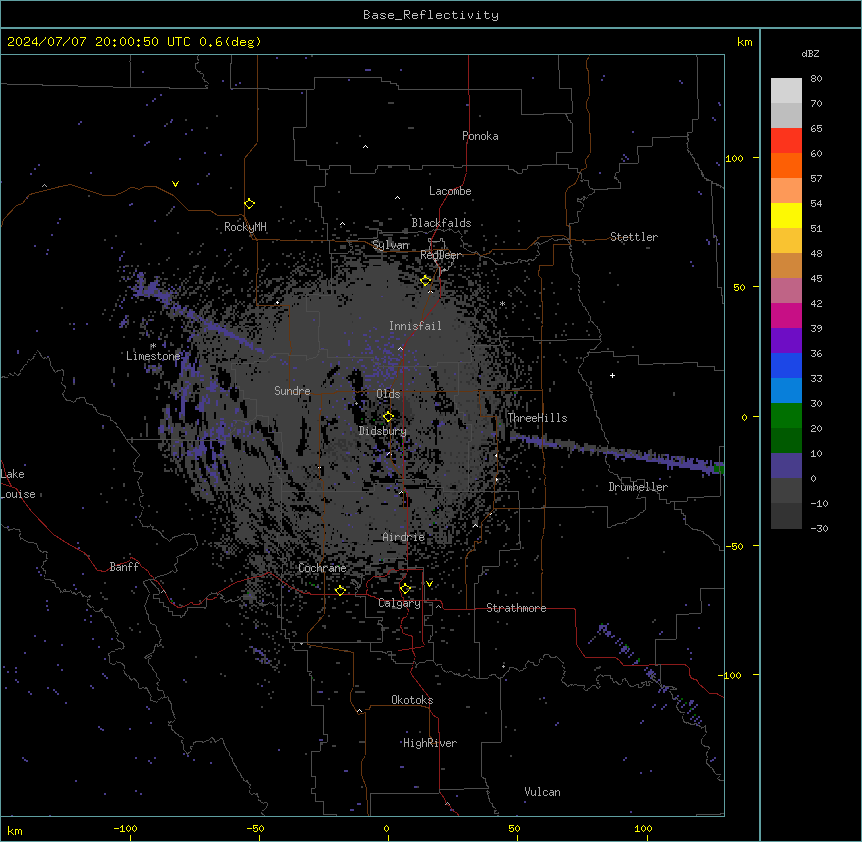Click the Limestone label

tap(153, 356)
